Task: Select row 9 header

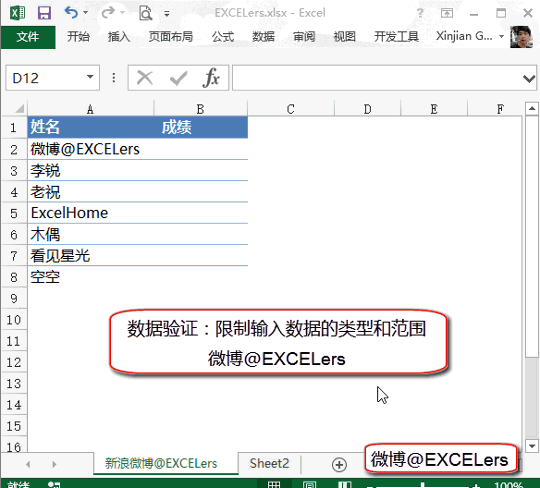Action: coord(14,298)
